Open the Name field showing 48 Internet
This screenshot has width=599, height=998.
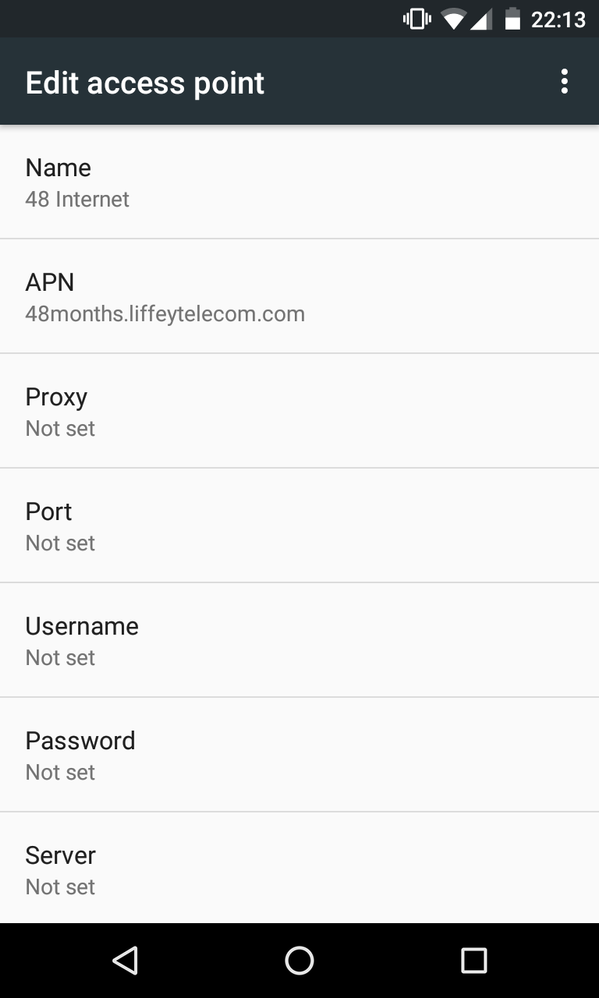click(299, 182)
